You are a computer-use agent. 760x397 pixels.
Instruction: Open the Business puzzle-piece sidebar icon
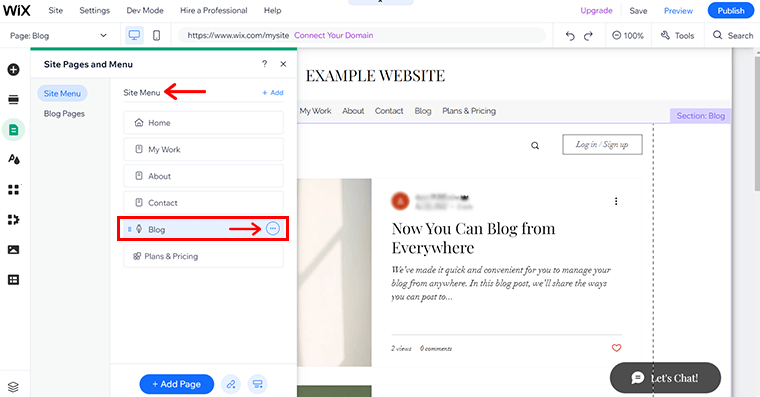pyautogui.click(x=14, y=220)
